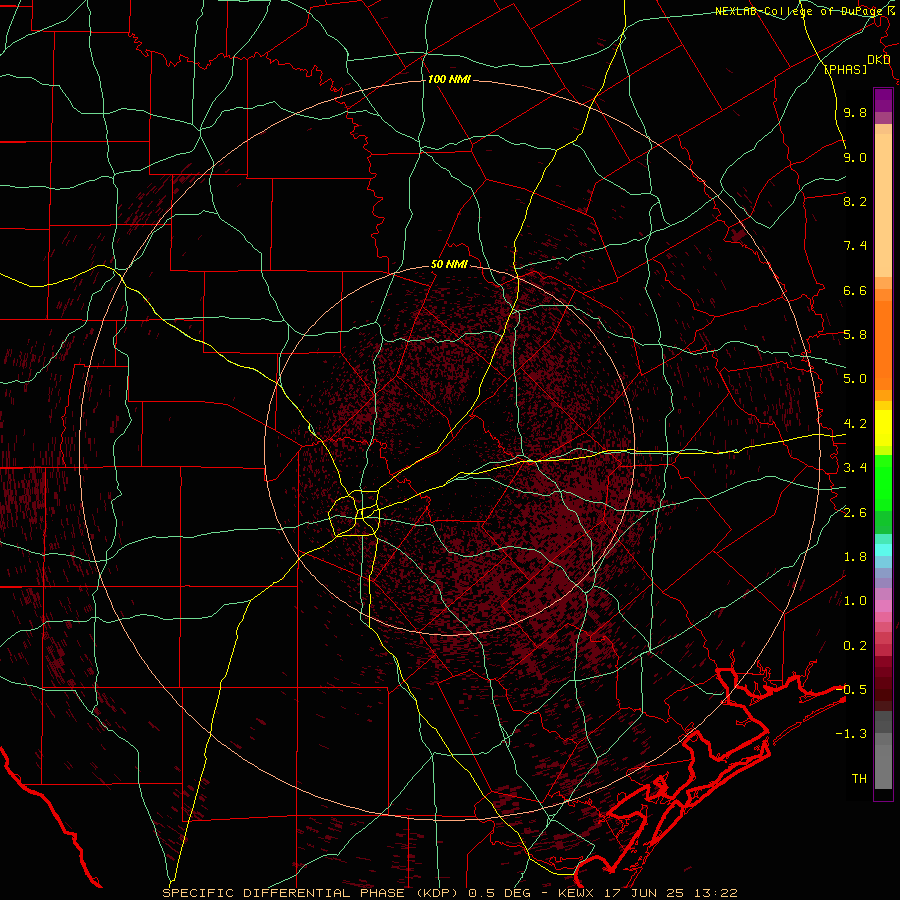Click the TH threshold label on scale
The width and height of the screenshot is (900, 900).
point(859,779)
